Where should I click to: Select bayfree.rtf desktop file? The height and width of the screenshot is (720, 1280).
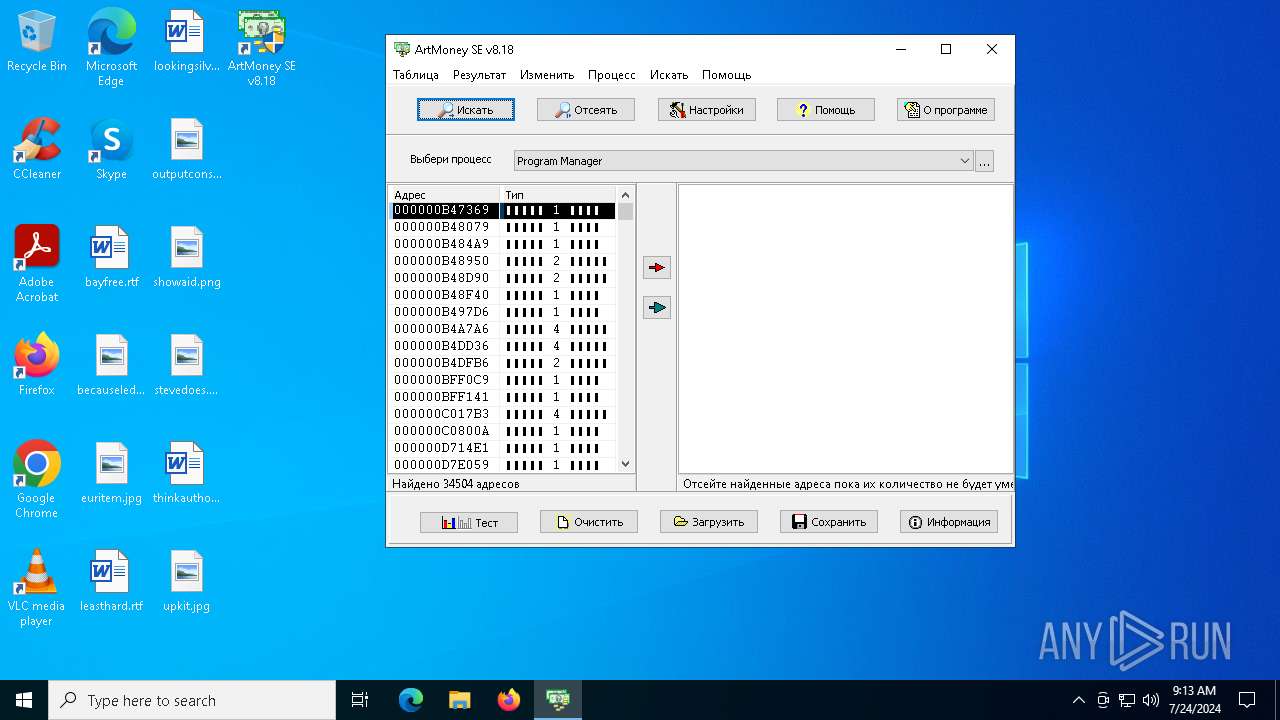(x=111, y=258)
